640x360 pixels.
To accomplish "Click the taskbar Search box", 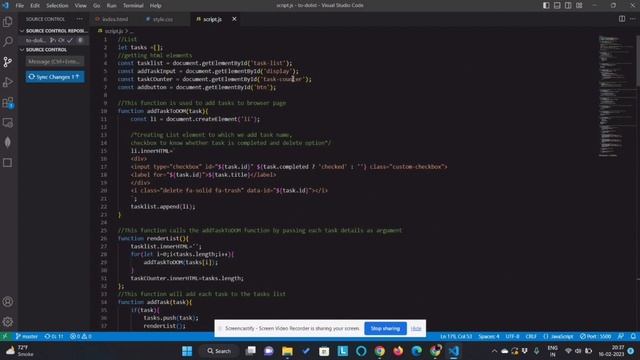I will click(220, 351).
